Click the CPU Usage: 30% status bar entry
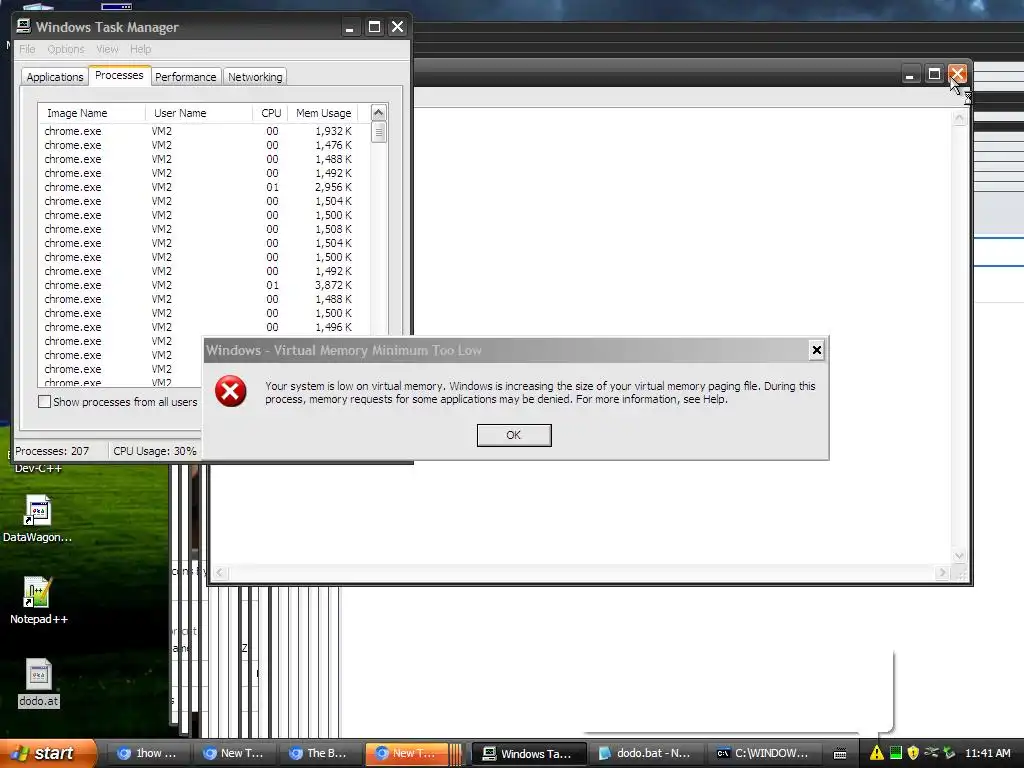Image resolution: width=1024 pixels, height=768 pixels. [x=155, y=451]
